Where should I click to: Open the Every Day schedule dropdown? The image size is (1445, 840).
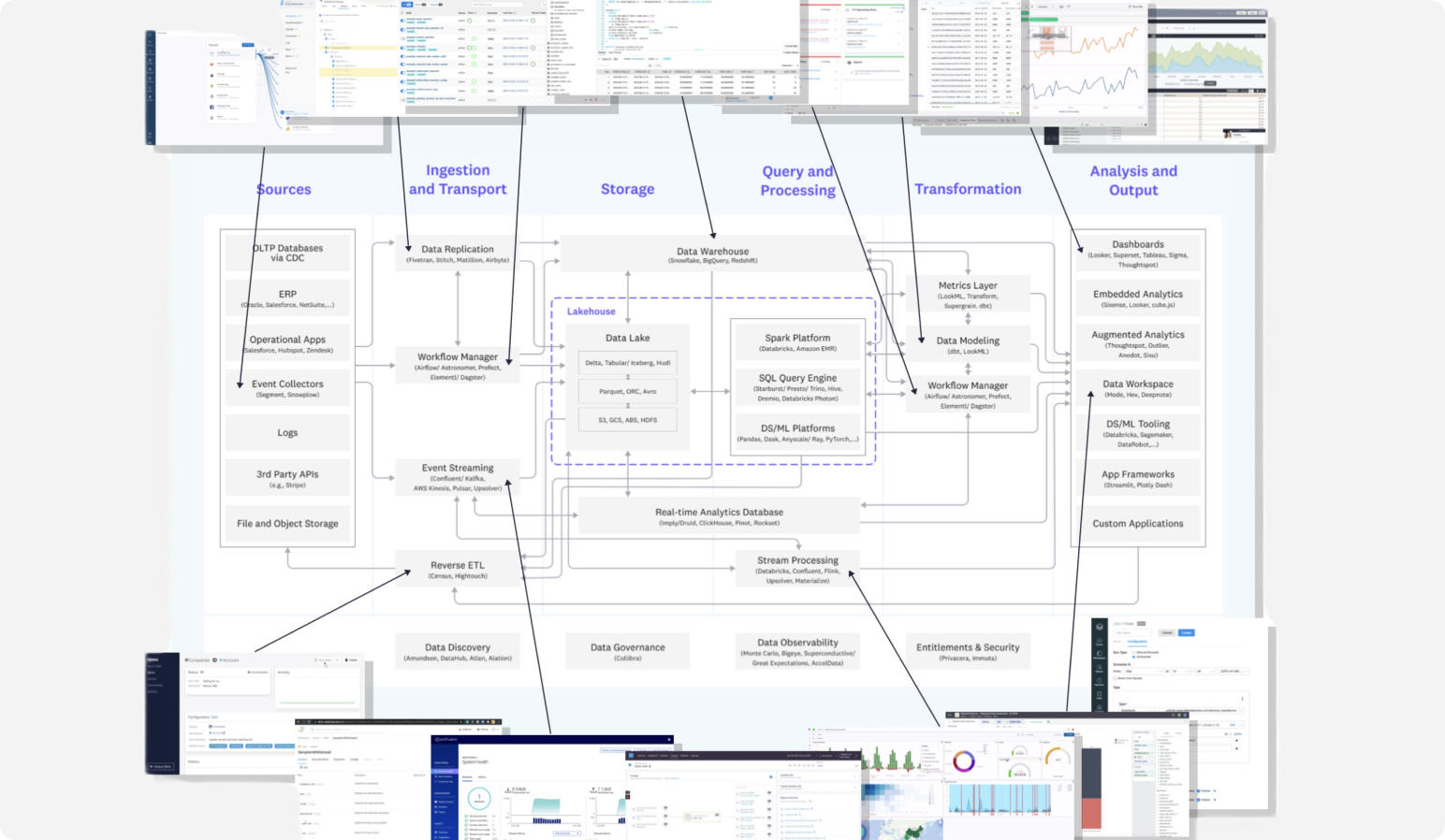point(1144,672)
